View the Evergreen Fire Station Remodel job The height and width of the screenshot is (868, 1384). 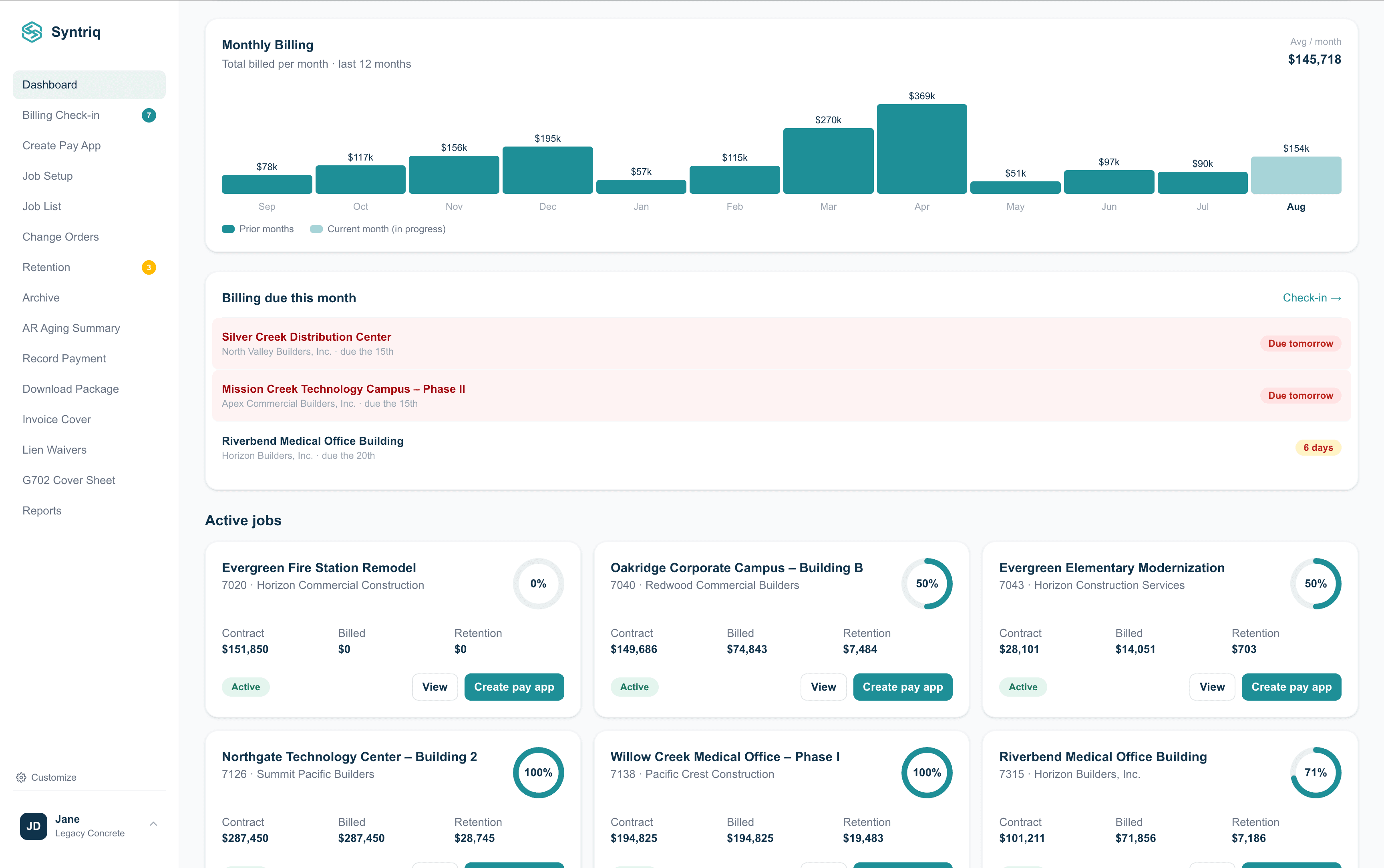click(435, 687)
